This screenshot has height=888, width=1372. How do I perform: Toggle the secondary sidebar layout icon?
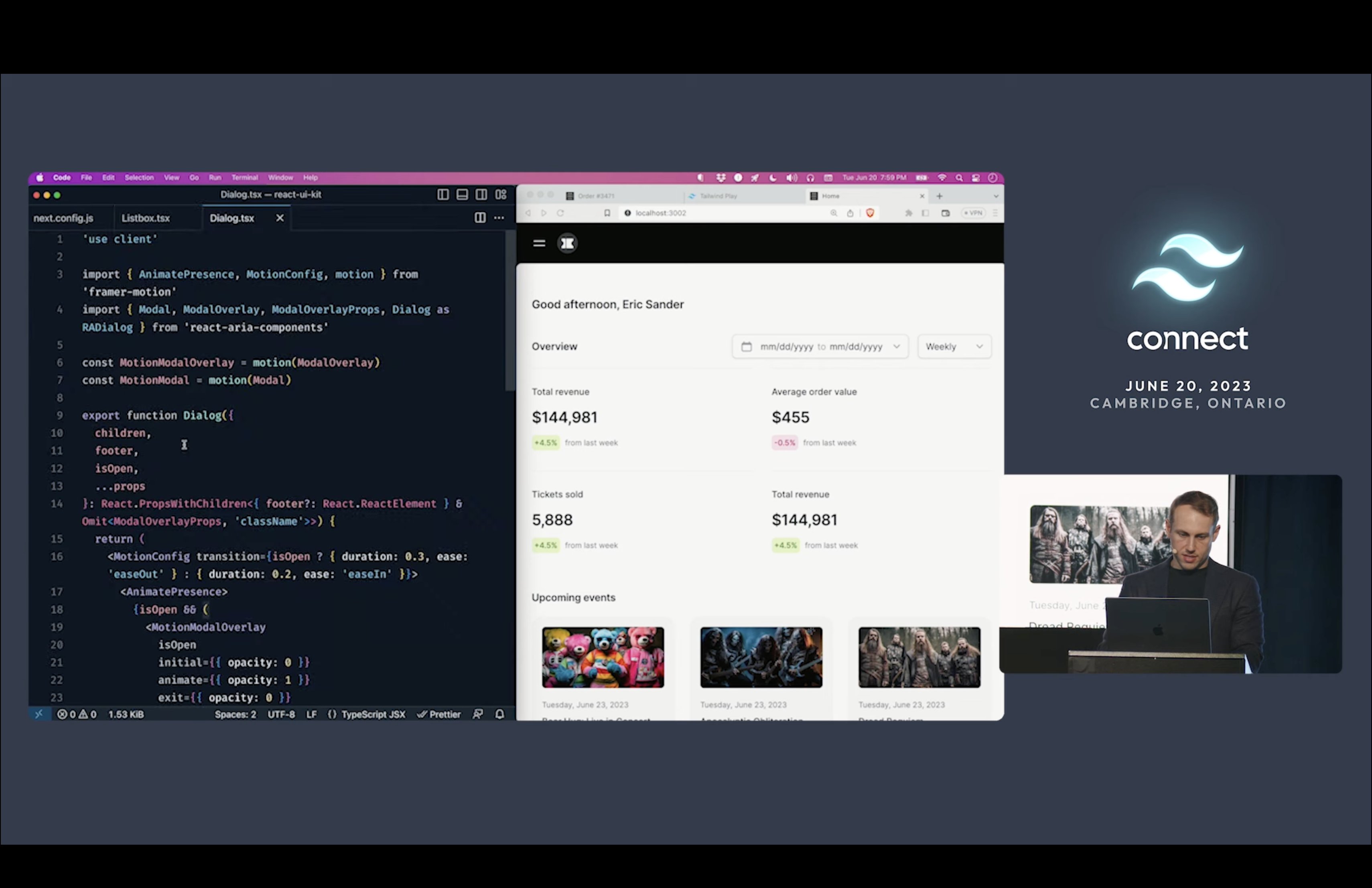click(x=481, y=195)
